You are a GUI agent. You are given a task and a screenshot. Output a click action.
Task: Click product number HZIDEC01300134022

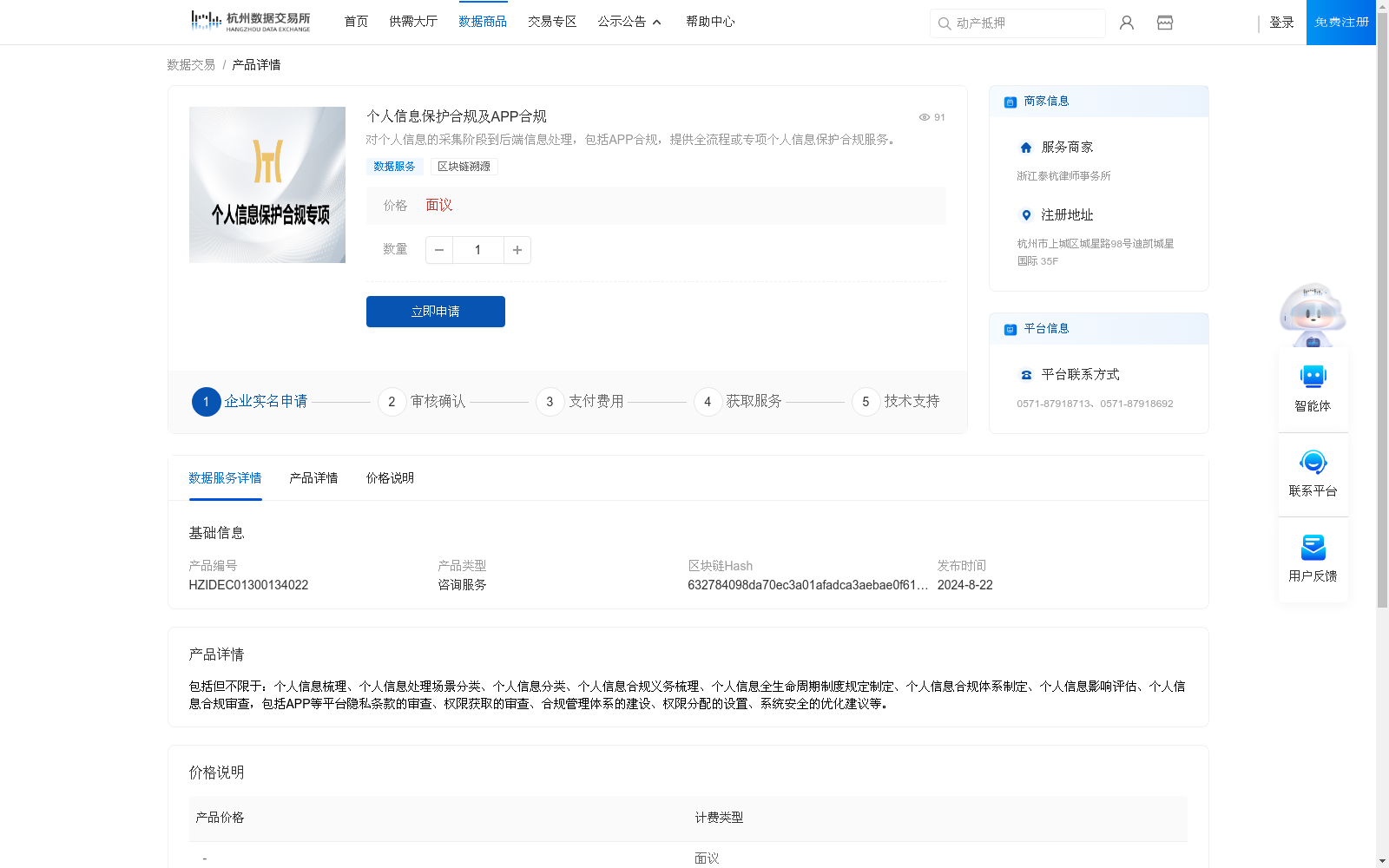[x=248, y=585]
